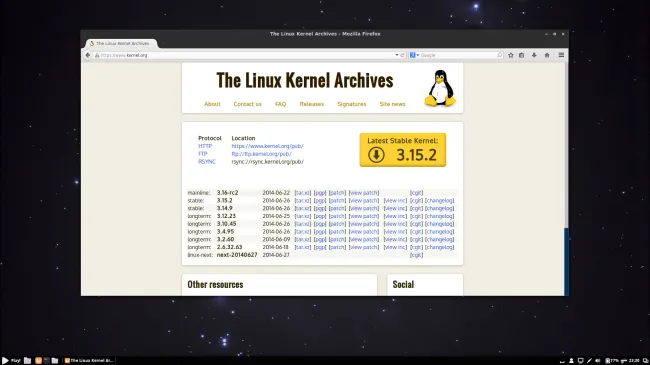650x365 pixels.
Task: Open the Google search engine dropdown
Action: 415,55
